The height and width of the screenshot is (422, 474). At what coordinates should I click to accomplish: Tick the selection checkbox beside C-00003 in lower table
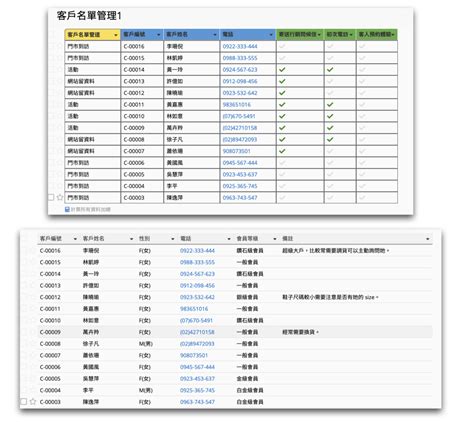coord(24,402)
